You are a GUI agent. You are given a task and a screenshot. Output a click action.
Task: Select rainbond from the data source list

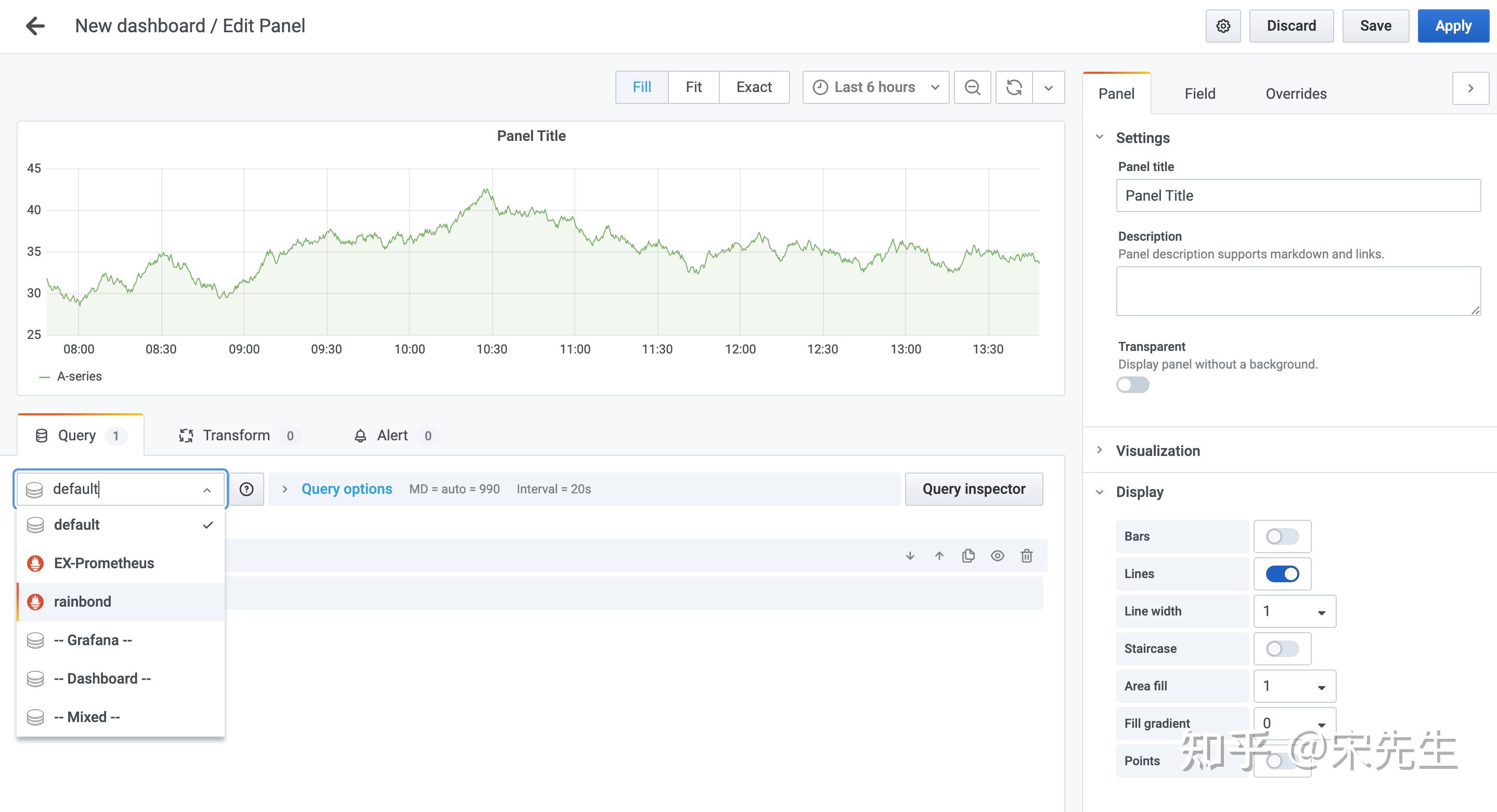(x=82, y=601)
